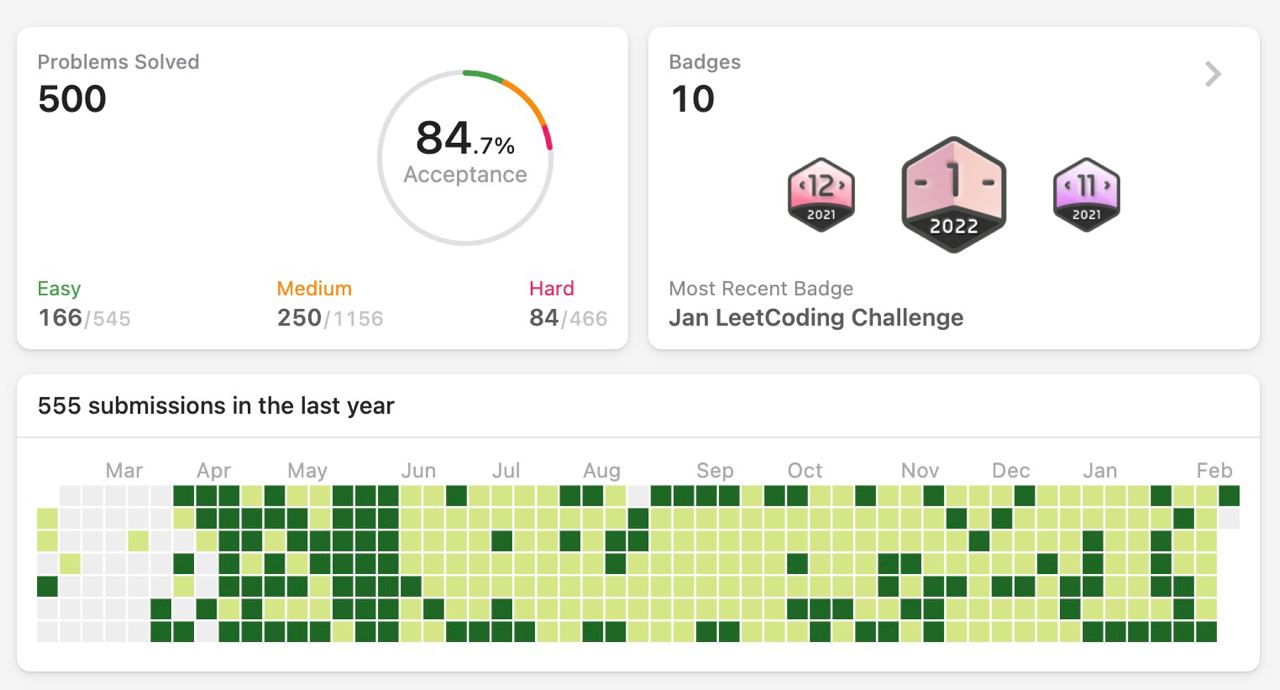Click the Jun month label on heatmap

[x=418, y=470]
